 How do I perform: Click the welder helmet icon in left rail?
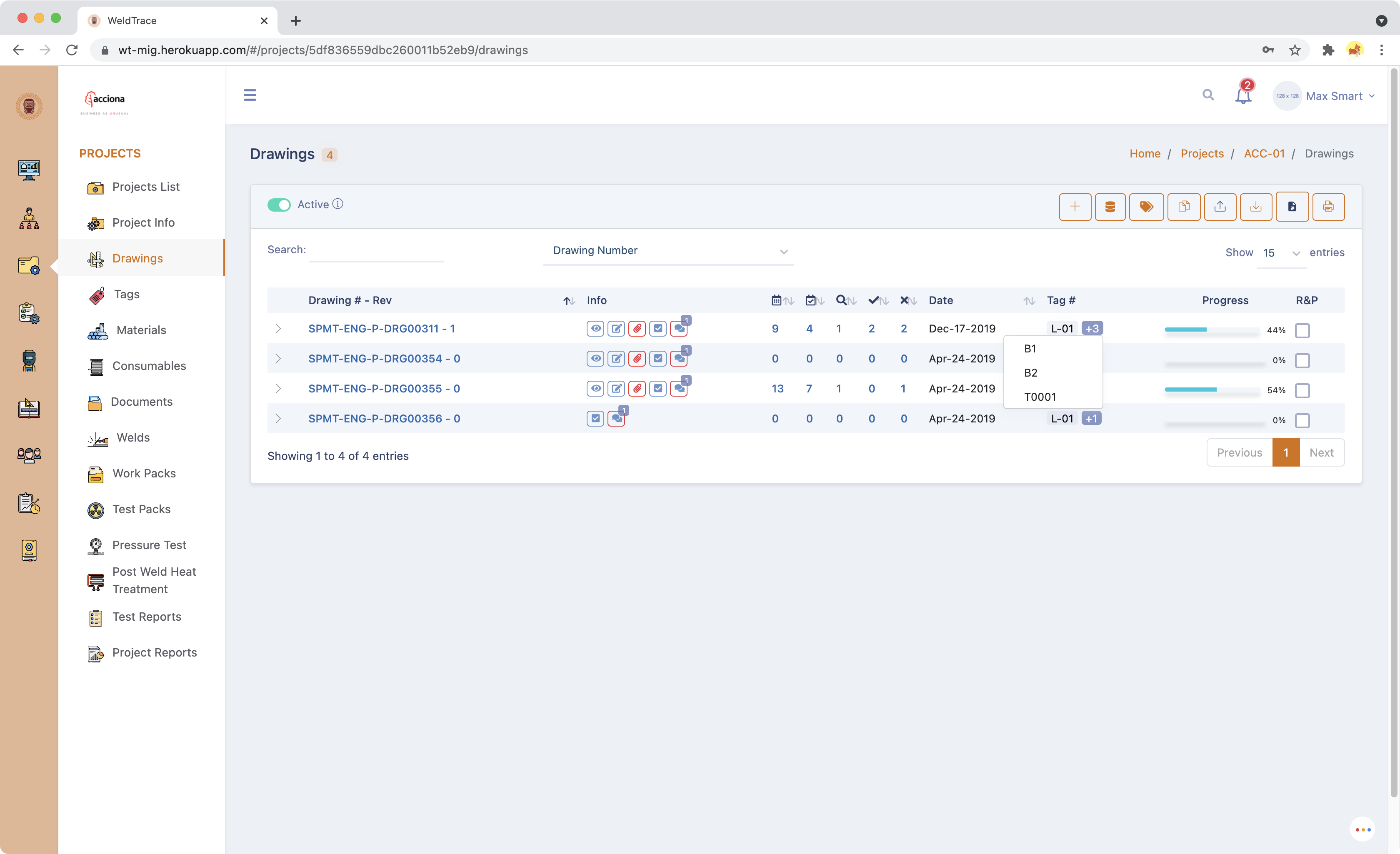click(29, 361)
